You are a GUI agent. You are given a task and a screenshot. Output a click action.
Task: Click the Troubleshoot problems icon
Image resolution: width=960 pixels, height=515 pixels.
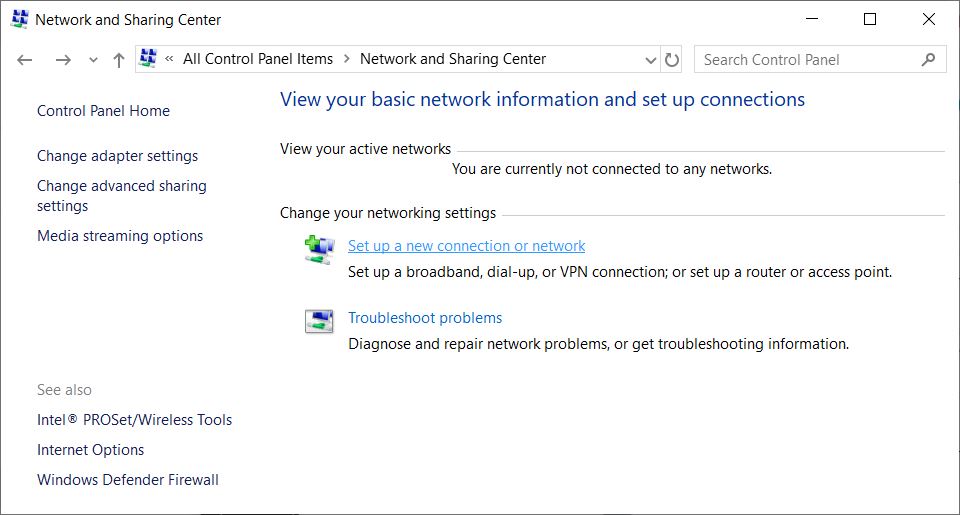click(318, 321)
